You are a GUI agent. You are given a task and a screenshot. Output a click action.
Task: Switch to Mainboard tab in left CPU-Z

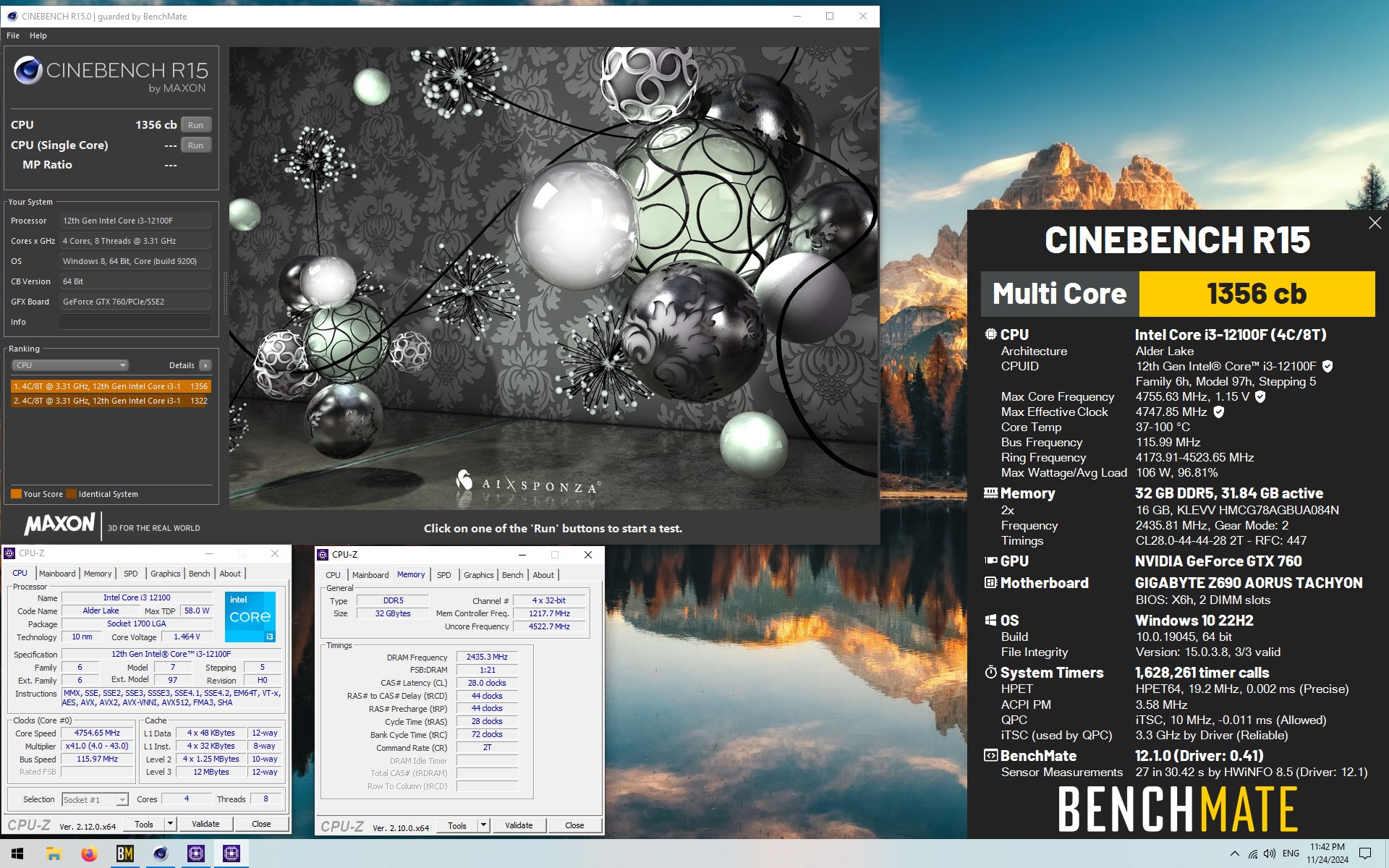coord(57,574)
